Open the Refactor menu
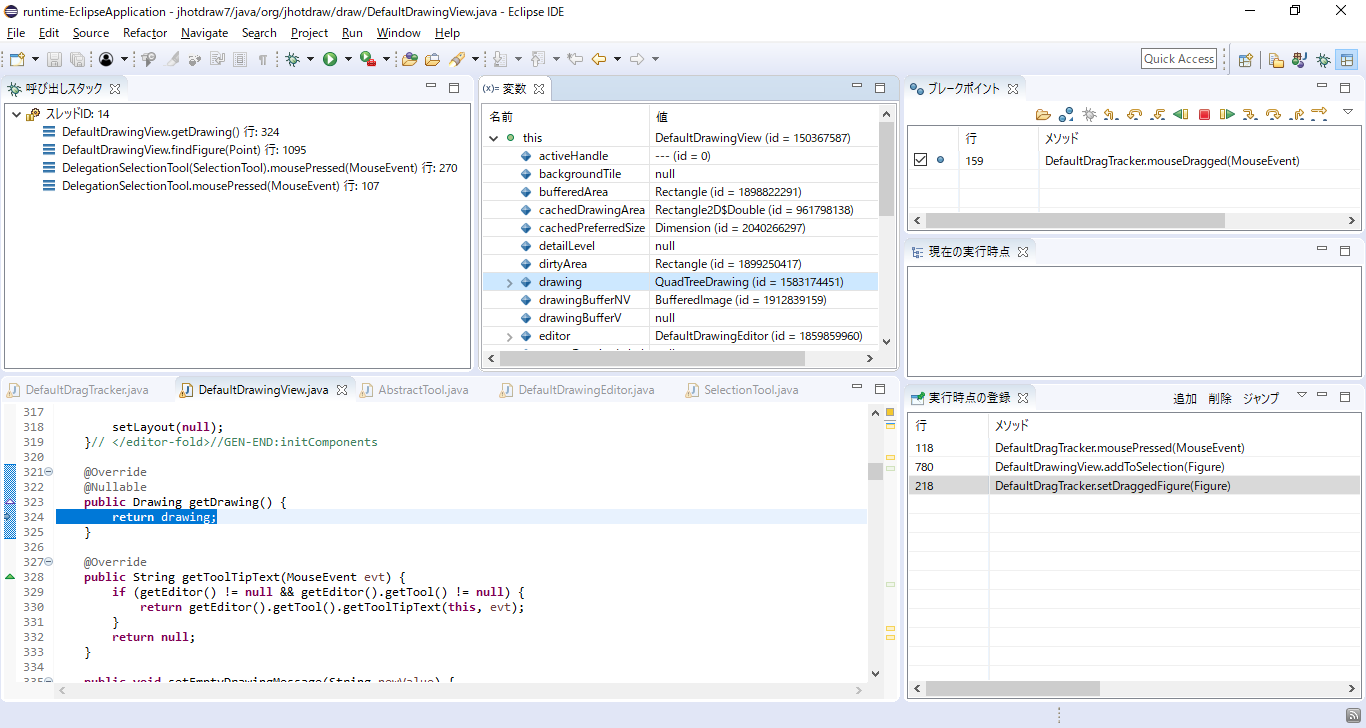This screenshot has height=728, width=1366. [145, 33]
